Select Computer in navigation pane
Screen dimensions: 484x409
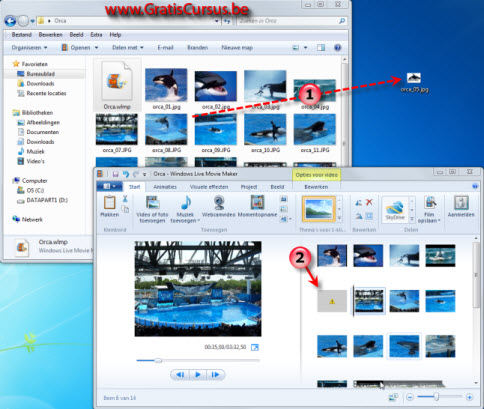tap(34, 180)
